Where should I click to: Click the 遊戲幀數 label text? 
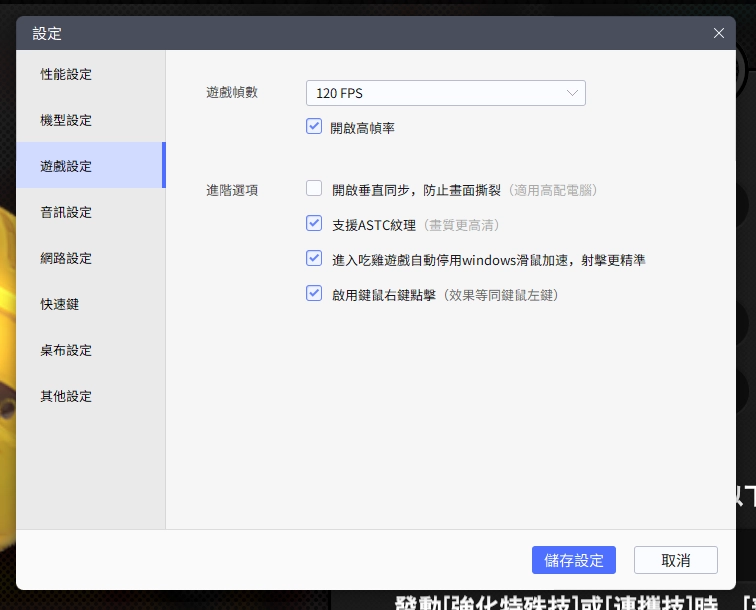coord(232,92)
